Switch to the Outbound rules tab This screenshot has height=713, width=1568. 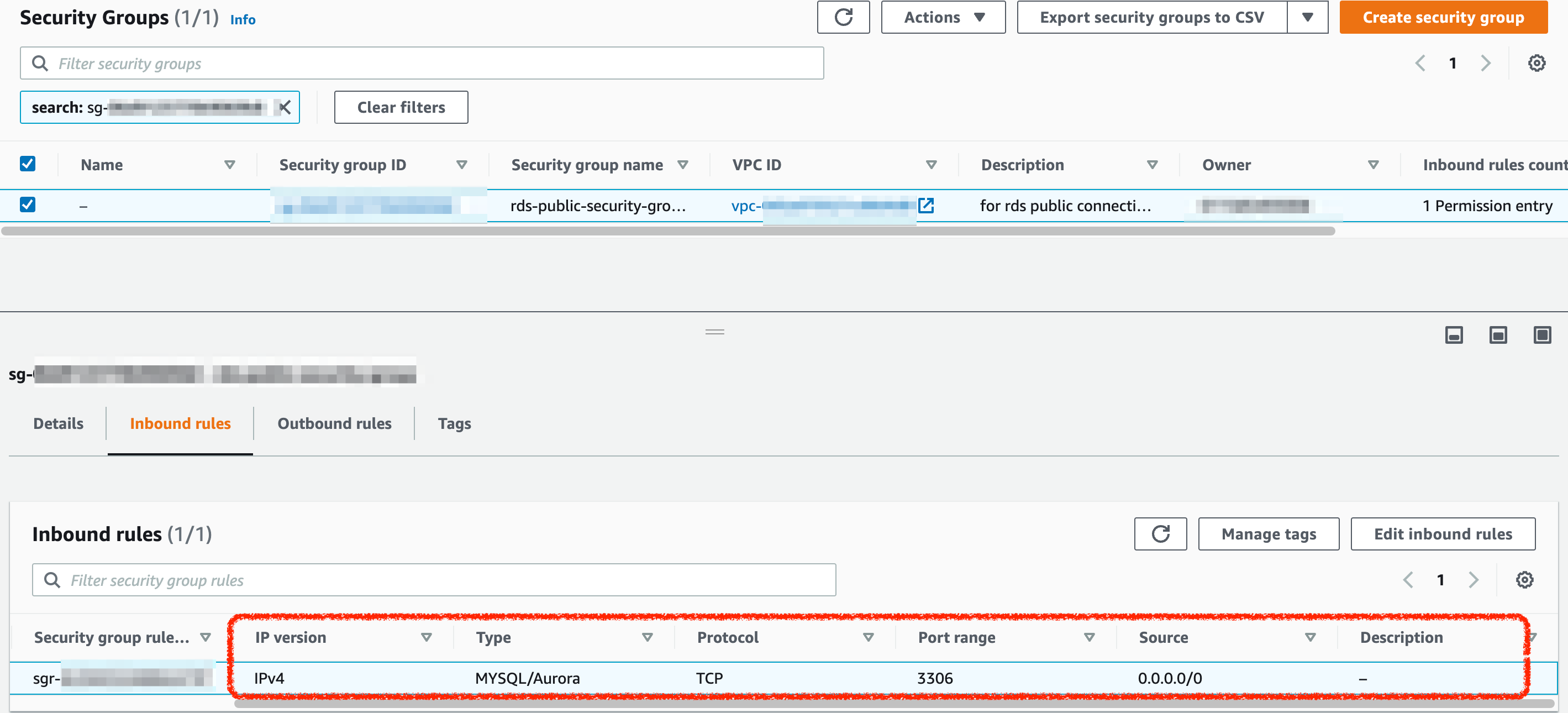coord(334,423)
